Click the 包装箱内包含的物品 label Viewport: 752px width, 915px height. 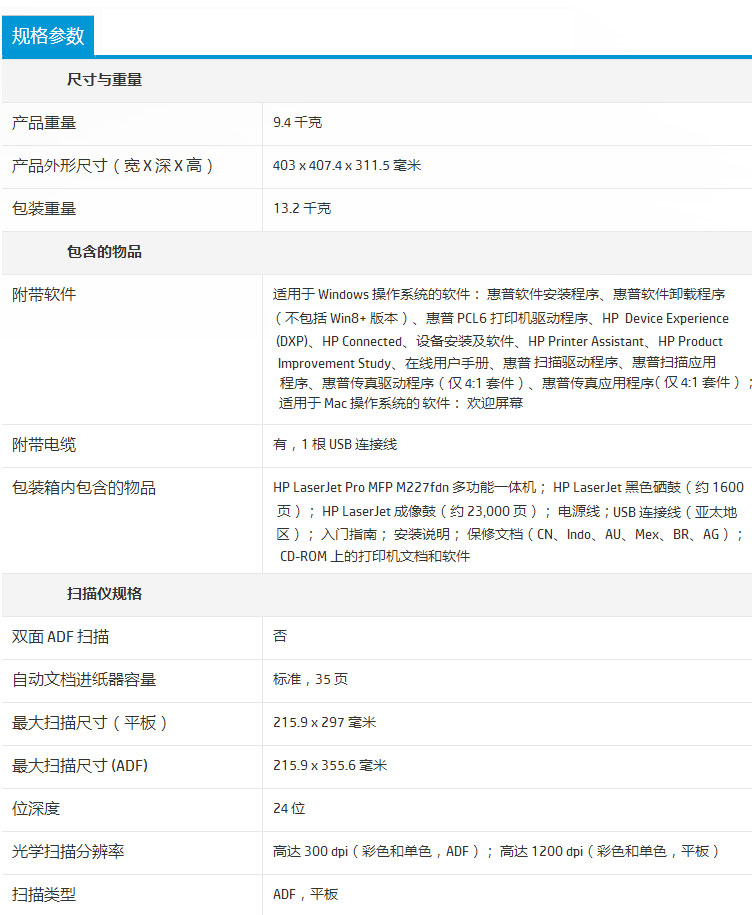[84, 488]
